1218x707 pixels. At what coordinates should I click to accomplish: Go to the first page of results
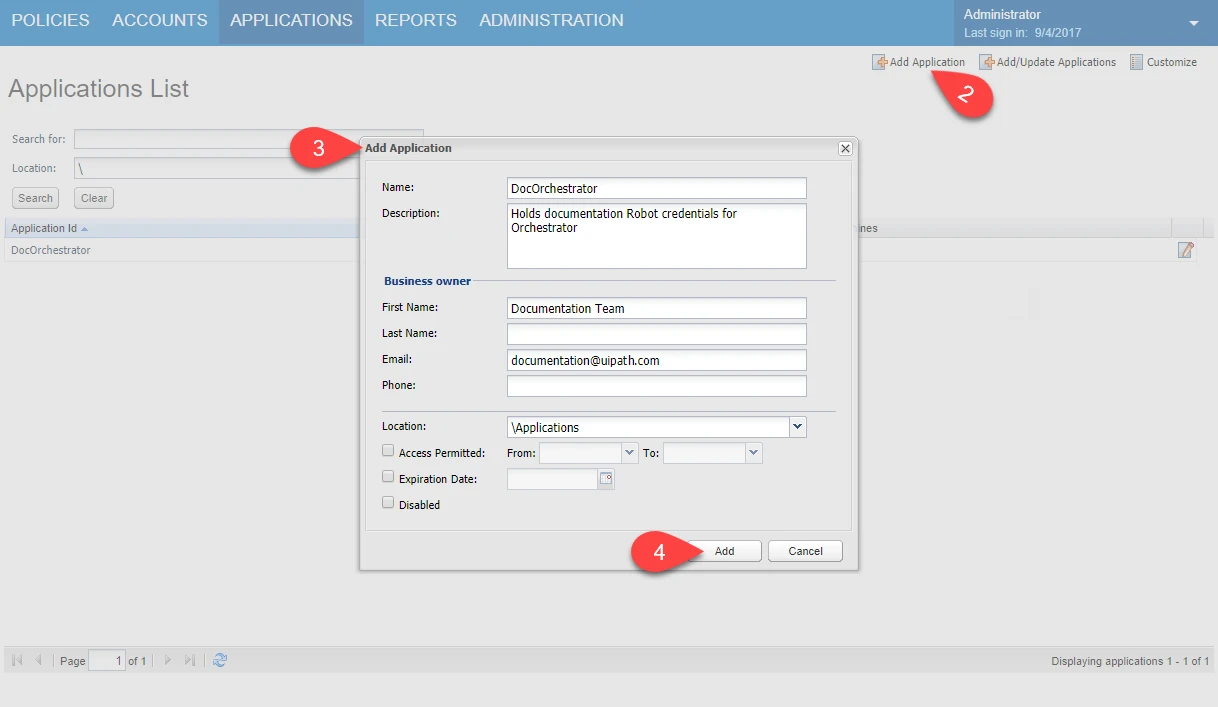17,661
